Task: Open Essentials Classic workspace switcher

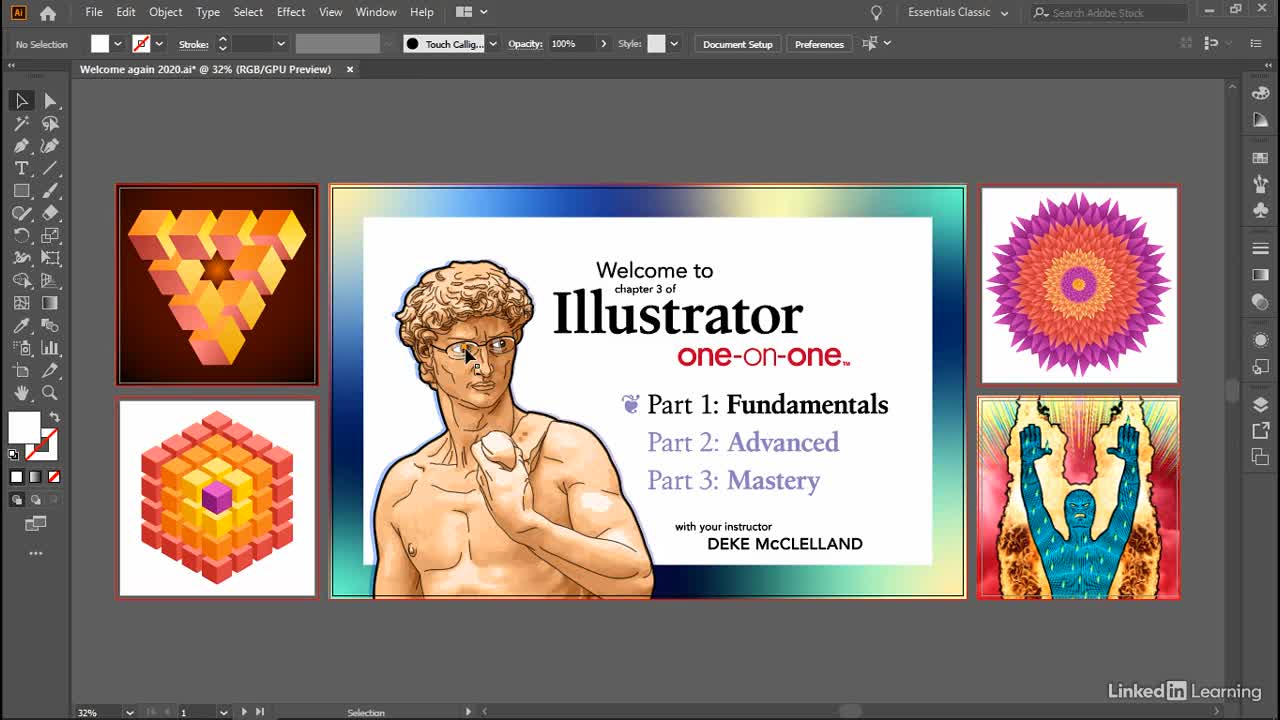Action: (x=958, y=12)
